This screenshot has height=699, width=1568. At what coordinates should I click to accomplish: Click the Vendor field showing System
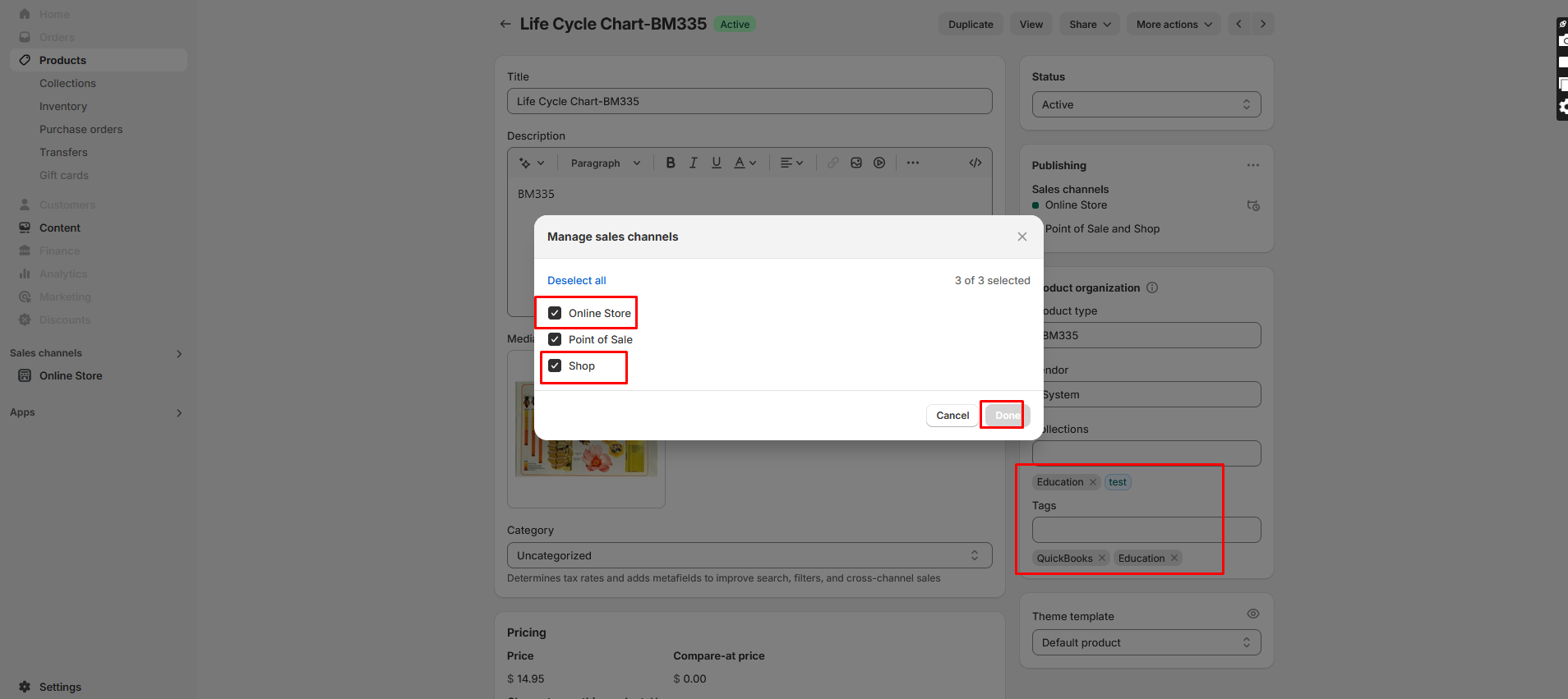click(1146, 394)
